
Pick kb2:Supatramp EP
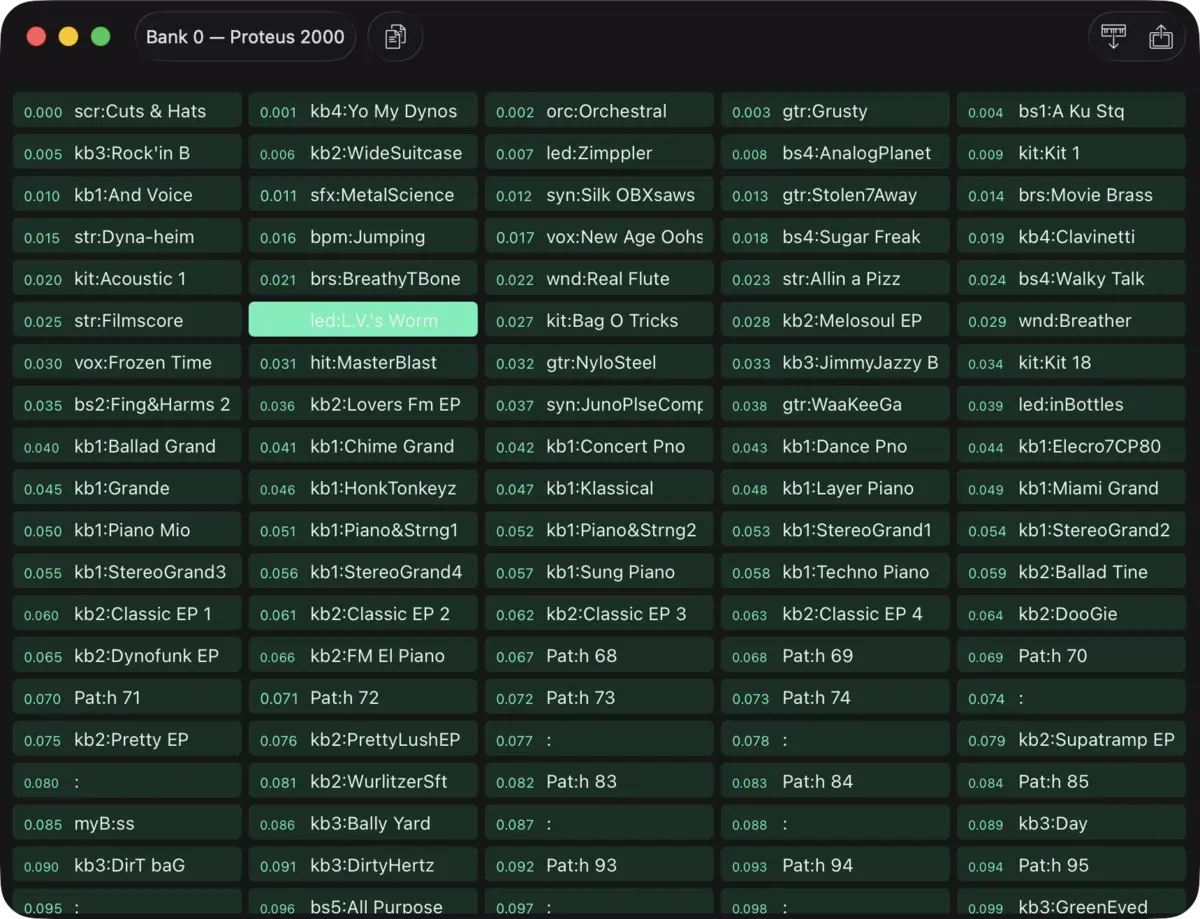click(1071, 741)
